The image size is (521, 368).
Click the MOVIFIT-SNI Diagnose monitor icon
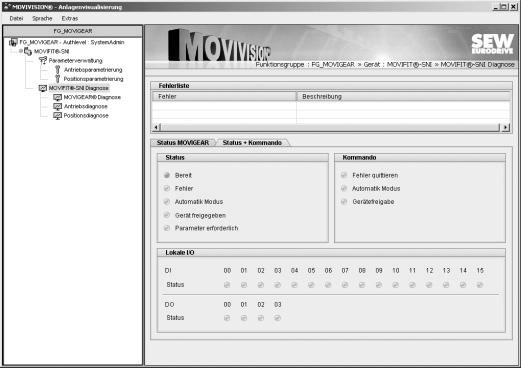[43, 88]
